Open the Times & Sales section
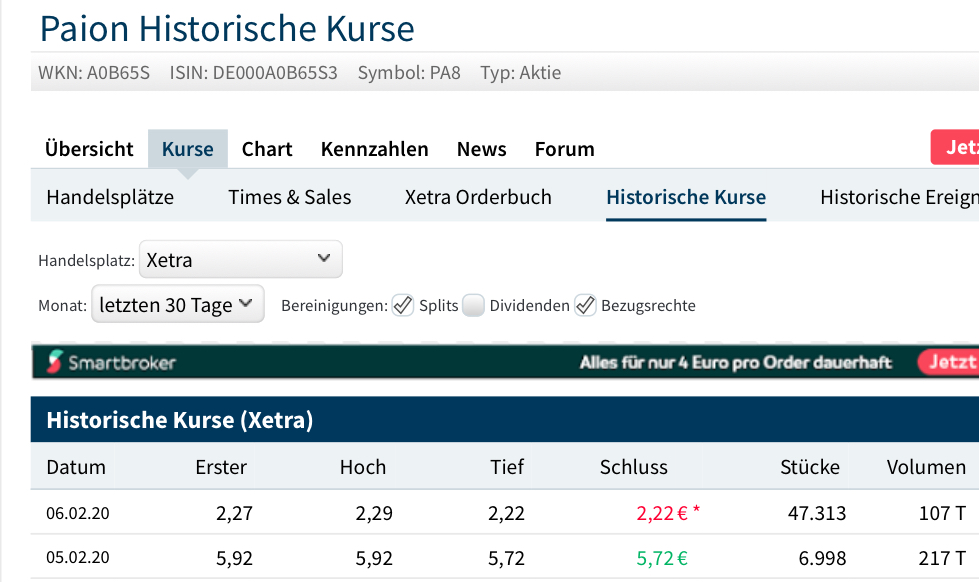Screen dimensions: 979x582 [x=290, y=197]
